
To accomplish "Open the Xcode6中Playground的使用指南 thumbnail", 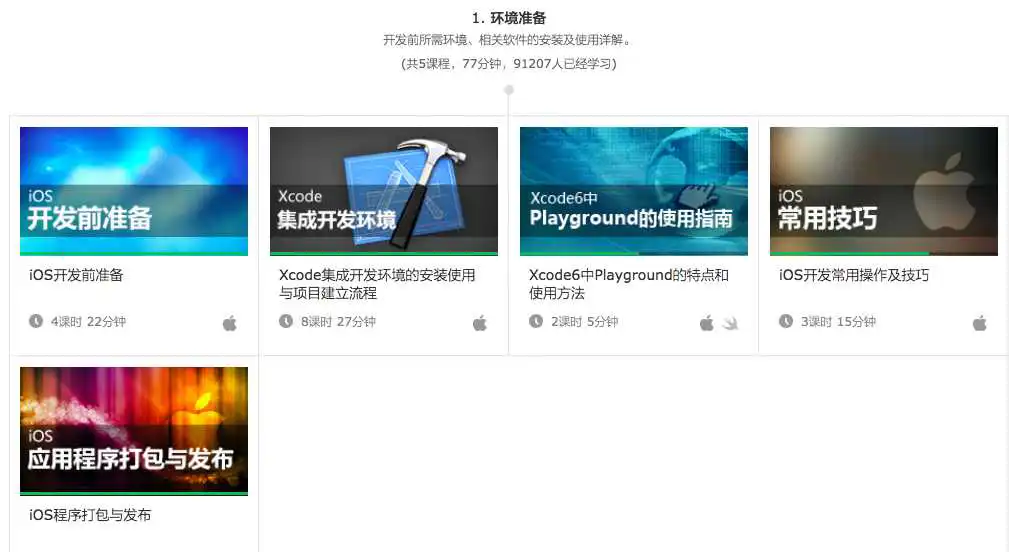I will coord(634,191).
